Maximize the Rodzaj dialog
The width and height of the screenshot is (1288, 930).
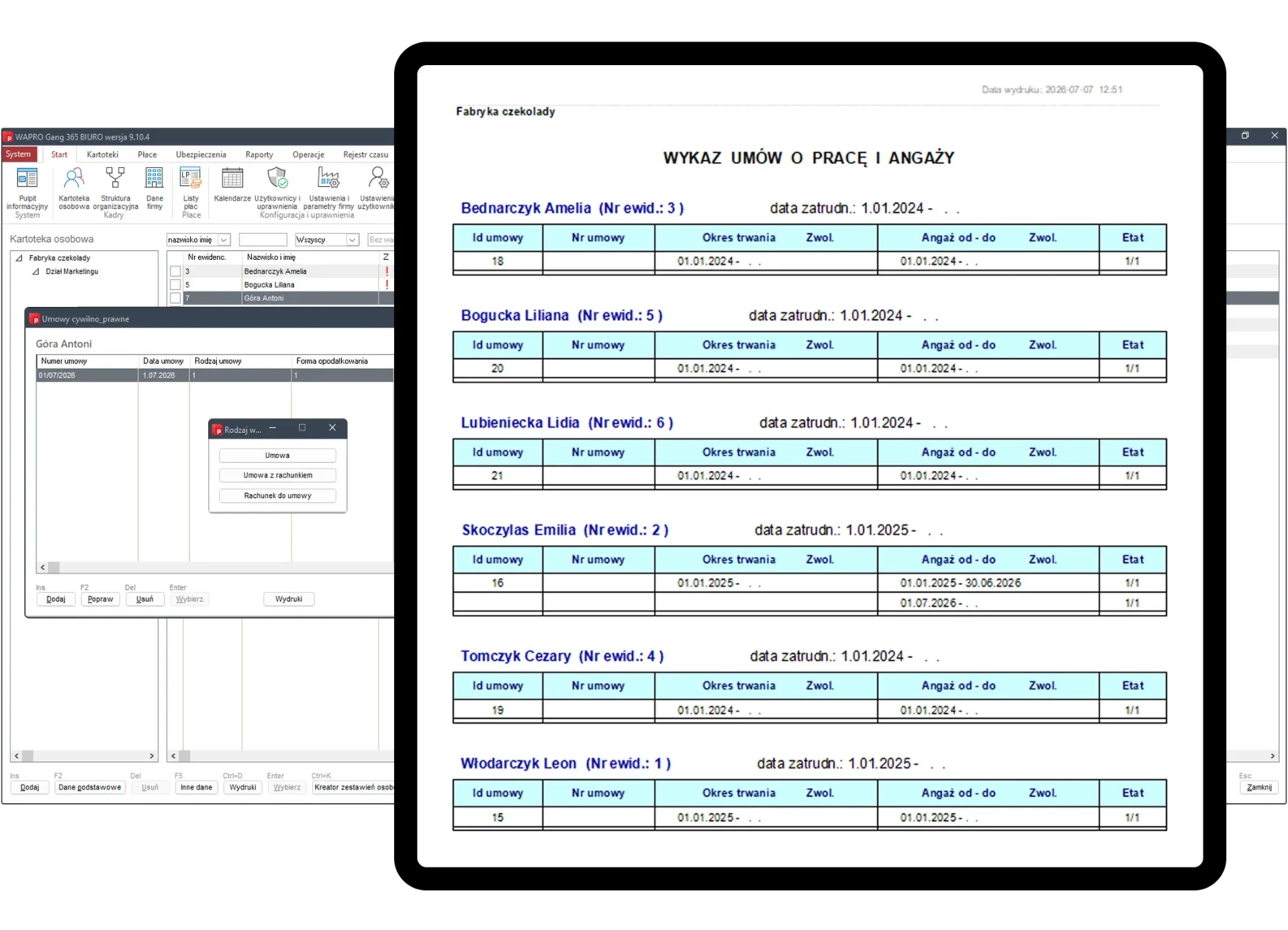[302, 428]
